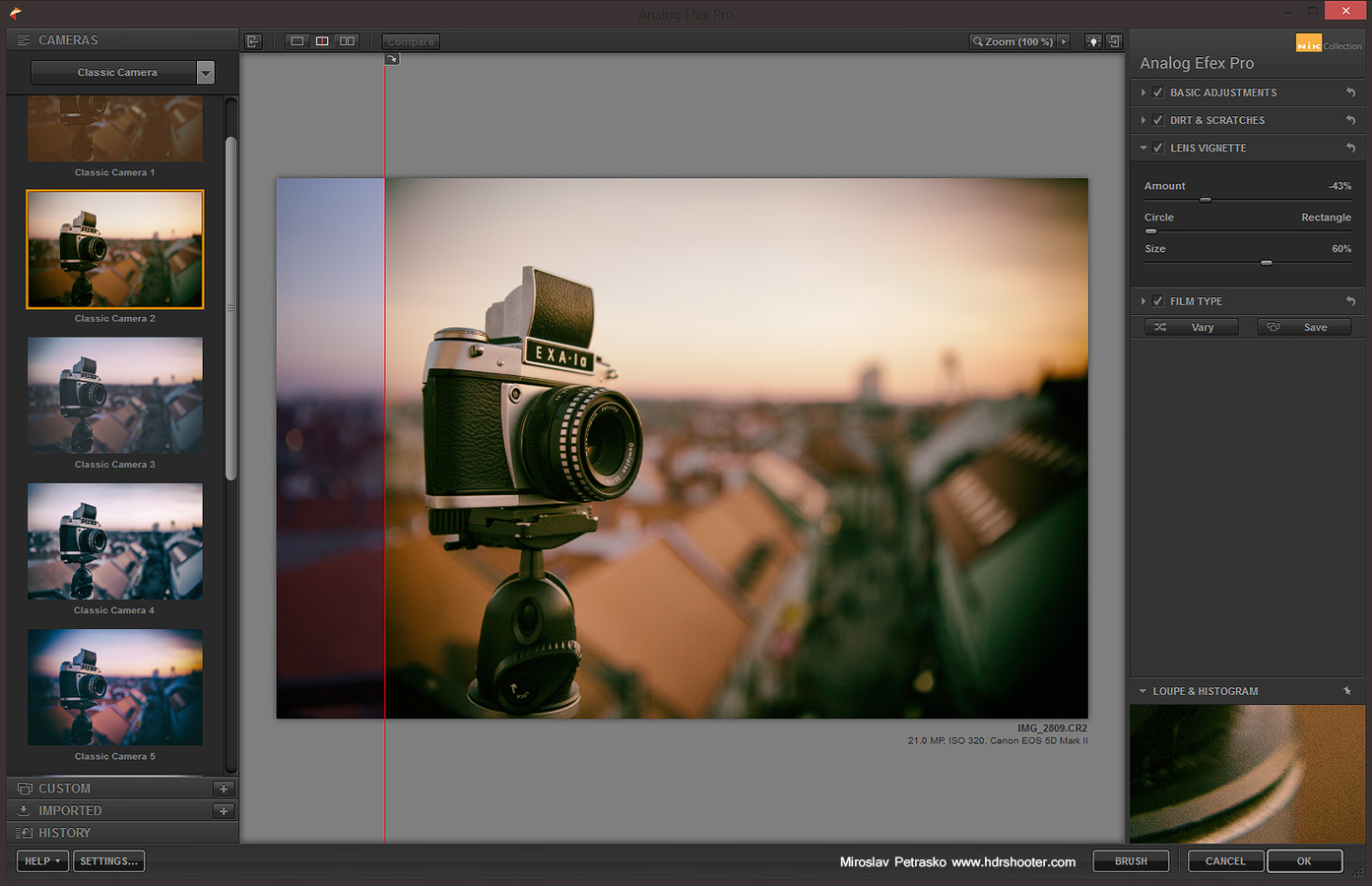The image size is (1372, 886).
Task: Click the Size value 60%
Action: 1341,249
